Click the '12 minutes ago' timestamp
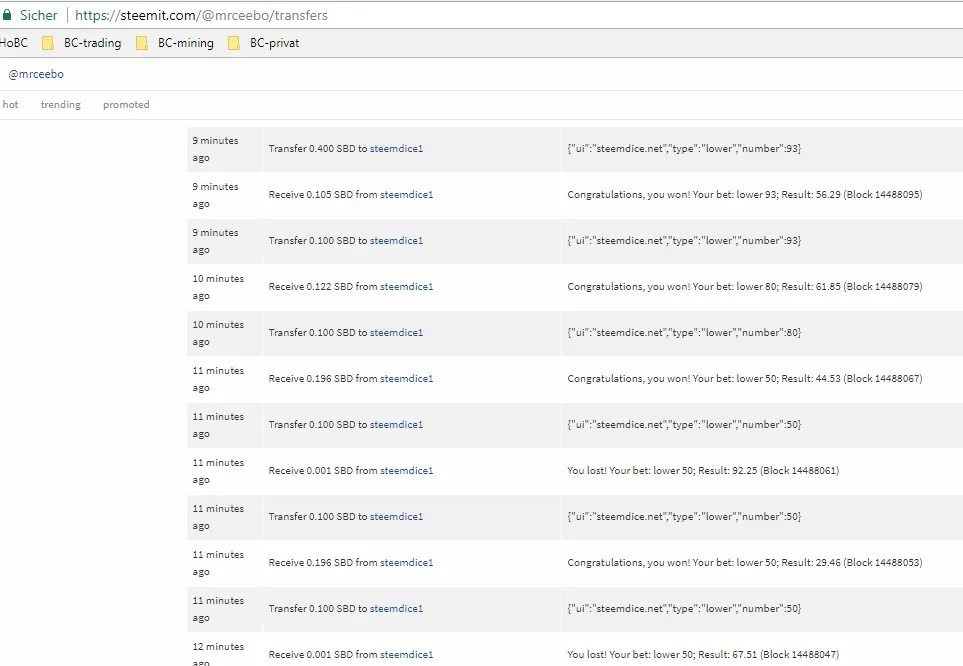The image size is (963, 666). (x=218, y=655)
